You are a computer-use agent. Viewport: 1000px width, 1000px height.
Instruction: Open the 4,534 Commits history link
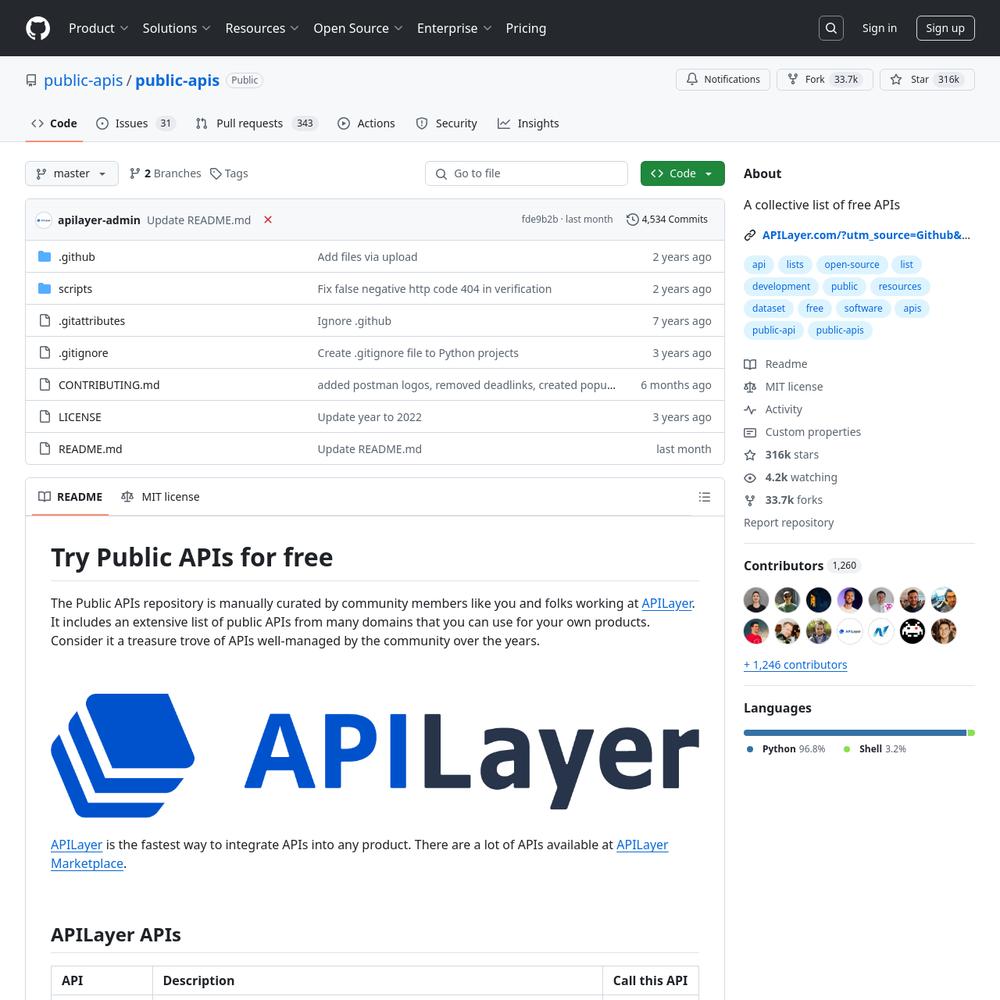pos(667,219)
